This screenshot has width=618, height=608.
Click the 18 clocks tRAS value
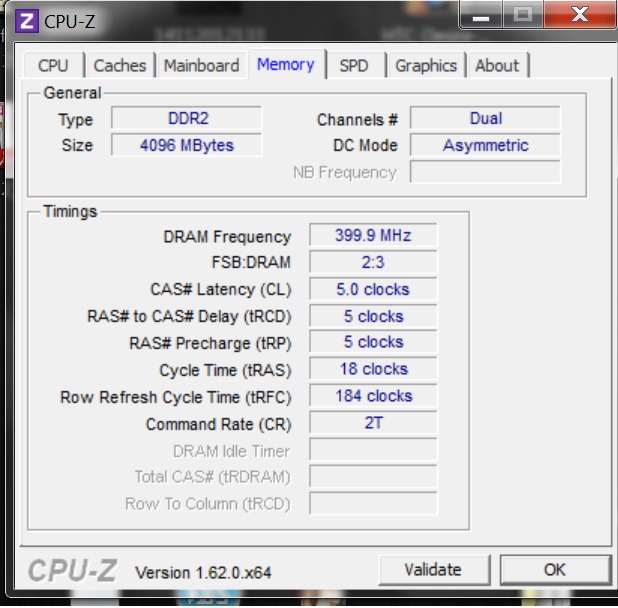(x=373, y=368)
